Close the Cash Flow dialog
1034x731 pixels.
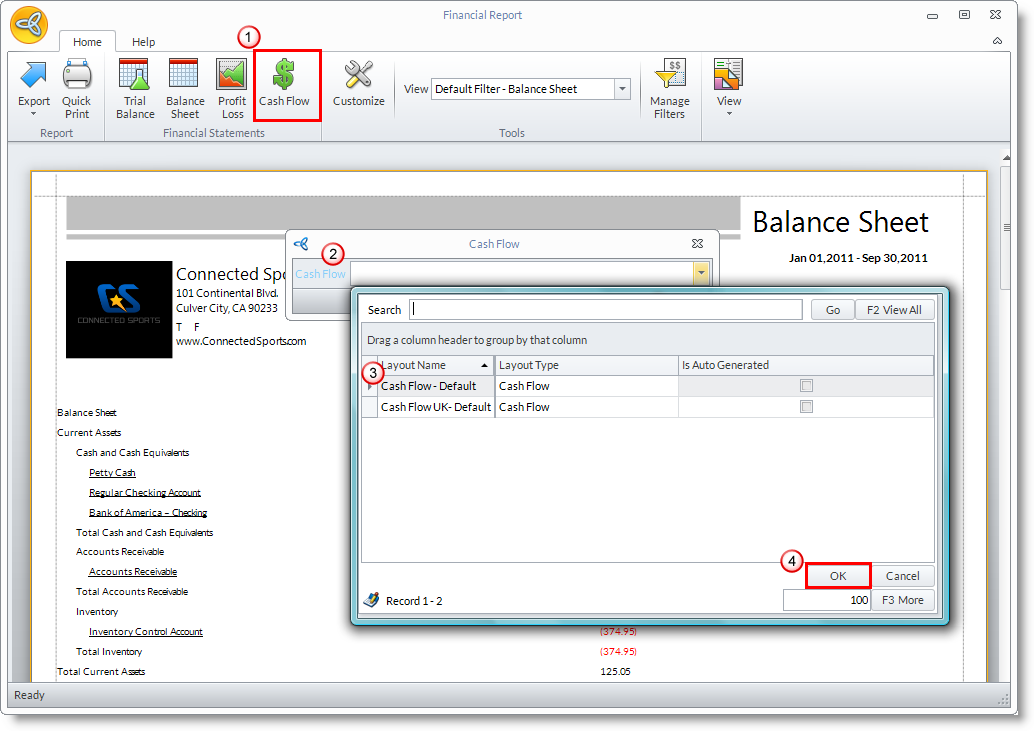click(697, 243)
